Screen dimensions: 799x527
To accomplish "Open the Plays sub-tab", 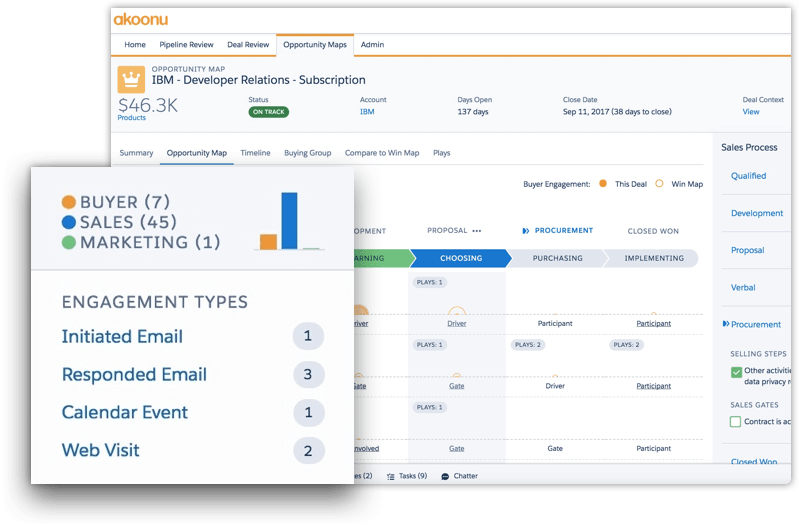I will pos(442,153).
